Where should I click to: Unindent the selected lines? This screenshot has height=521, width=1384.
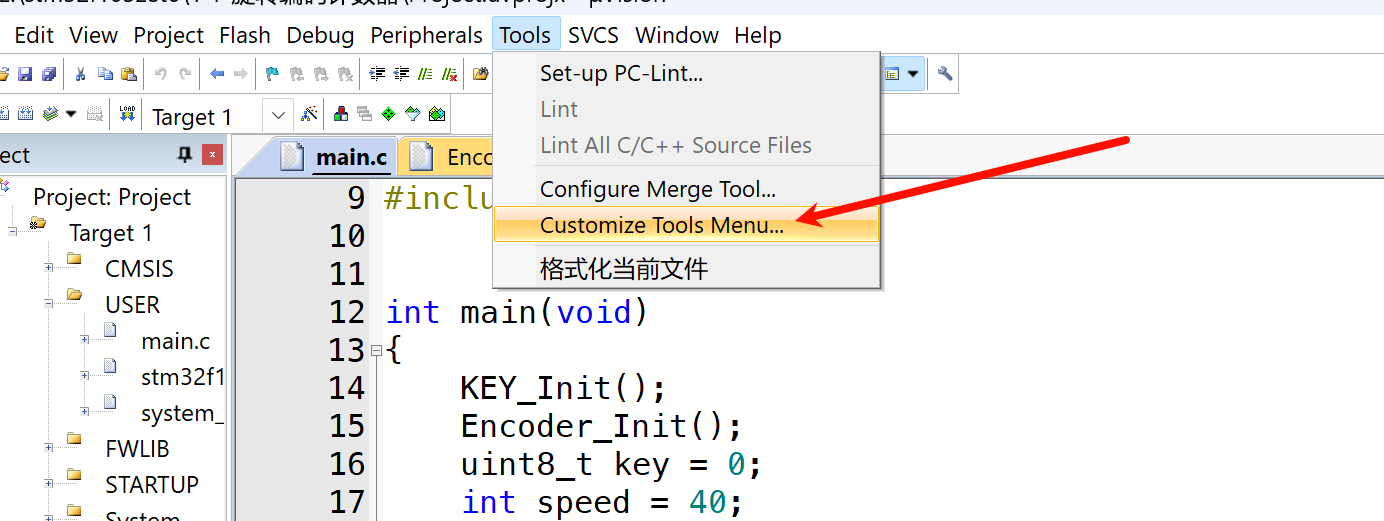click(401, 74)
